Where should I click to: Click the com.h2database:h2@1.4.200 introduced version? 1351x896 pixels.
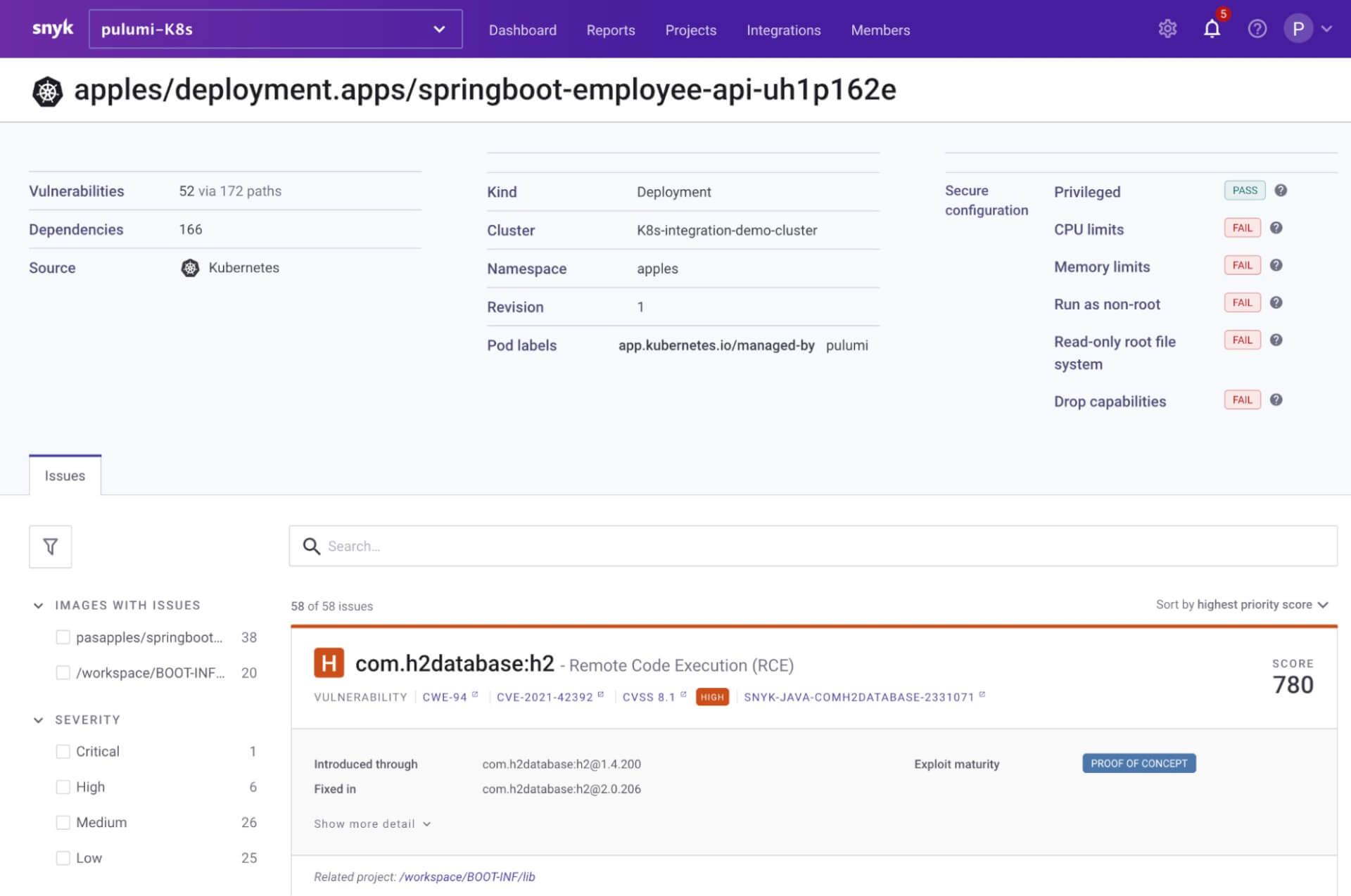562,764
